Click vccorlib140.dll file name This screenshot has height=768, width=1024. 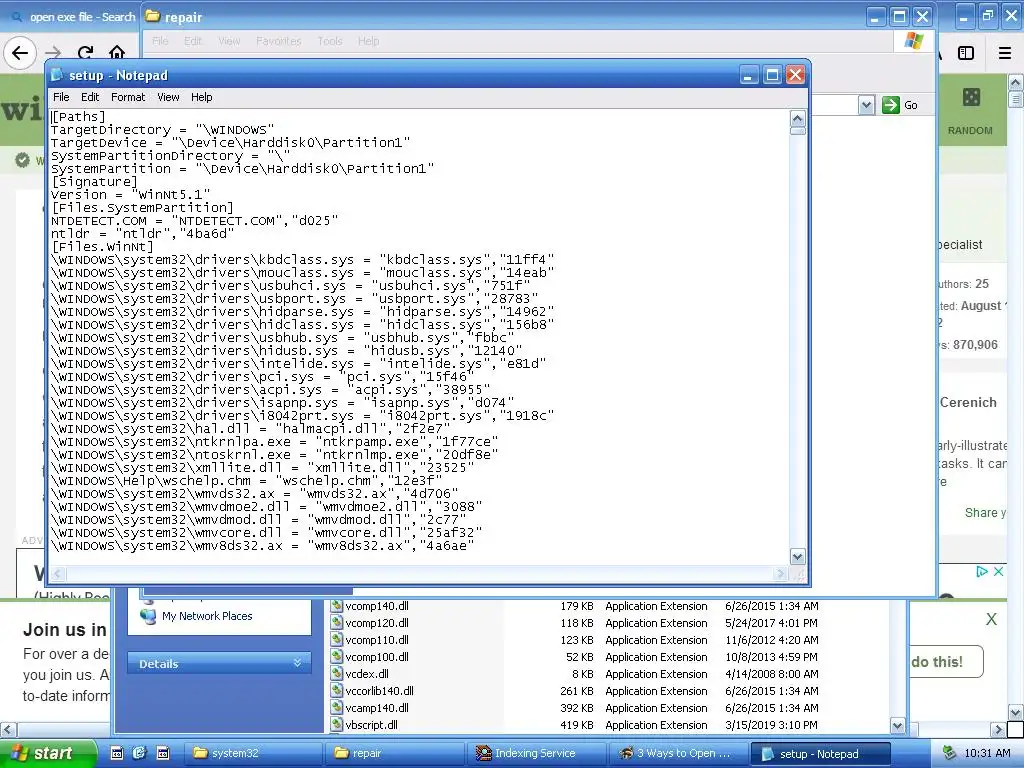pos(379,691)
